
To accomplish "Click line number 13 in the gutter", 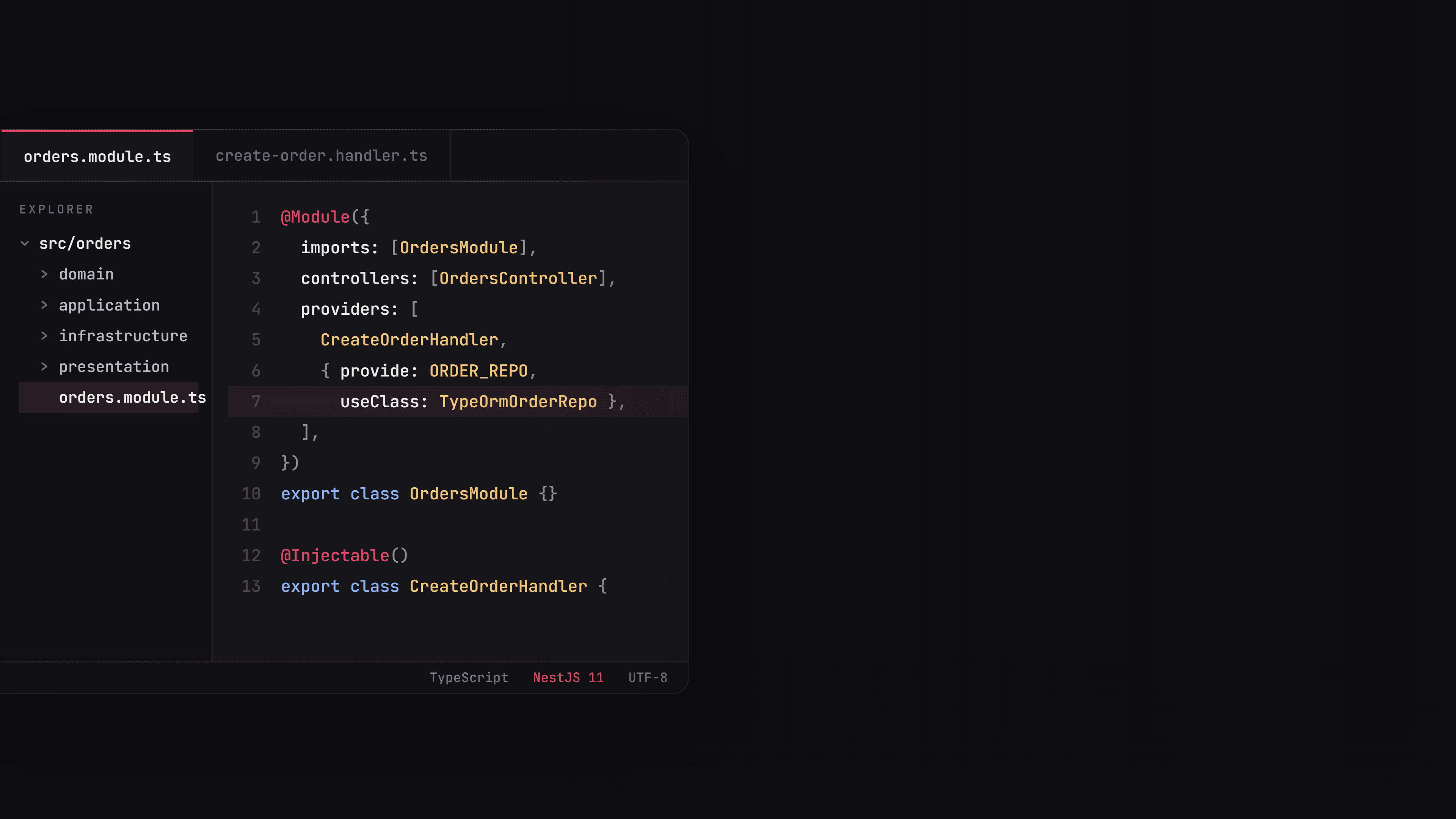I will pos(251,586).
